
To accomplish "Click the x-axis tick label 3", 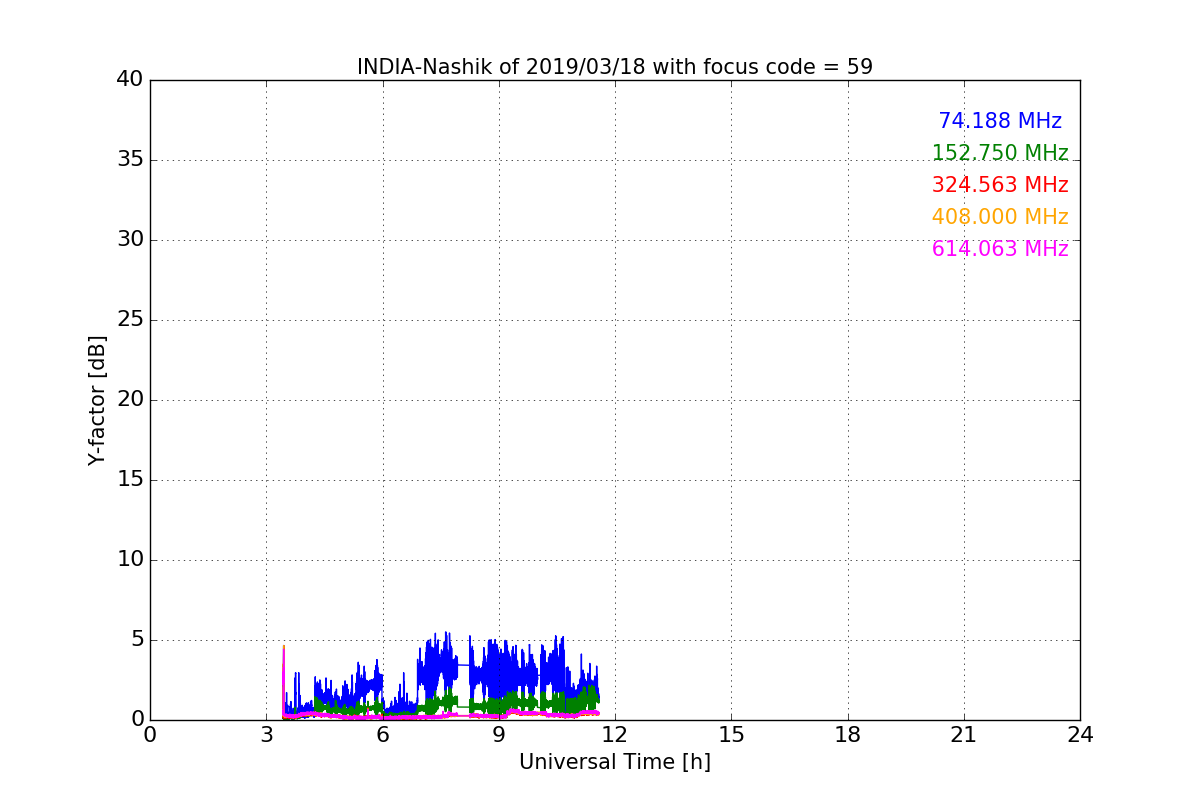I will [266, 735].
